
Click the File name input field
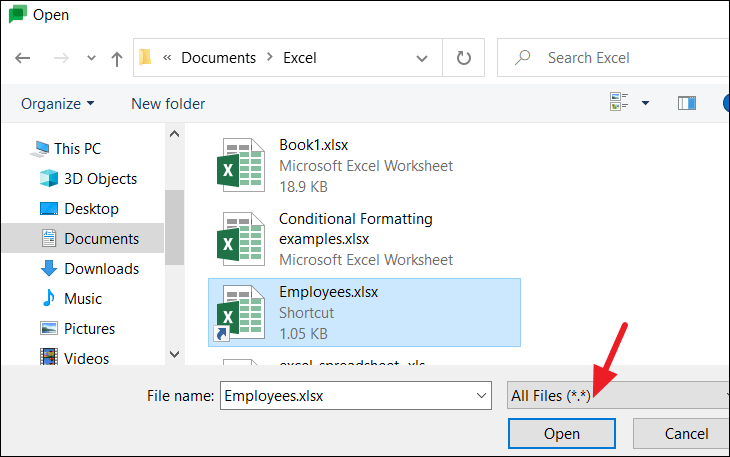tap(356, 396)
